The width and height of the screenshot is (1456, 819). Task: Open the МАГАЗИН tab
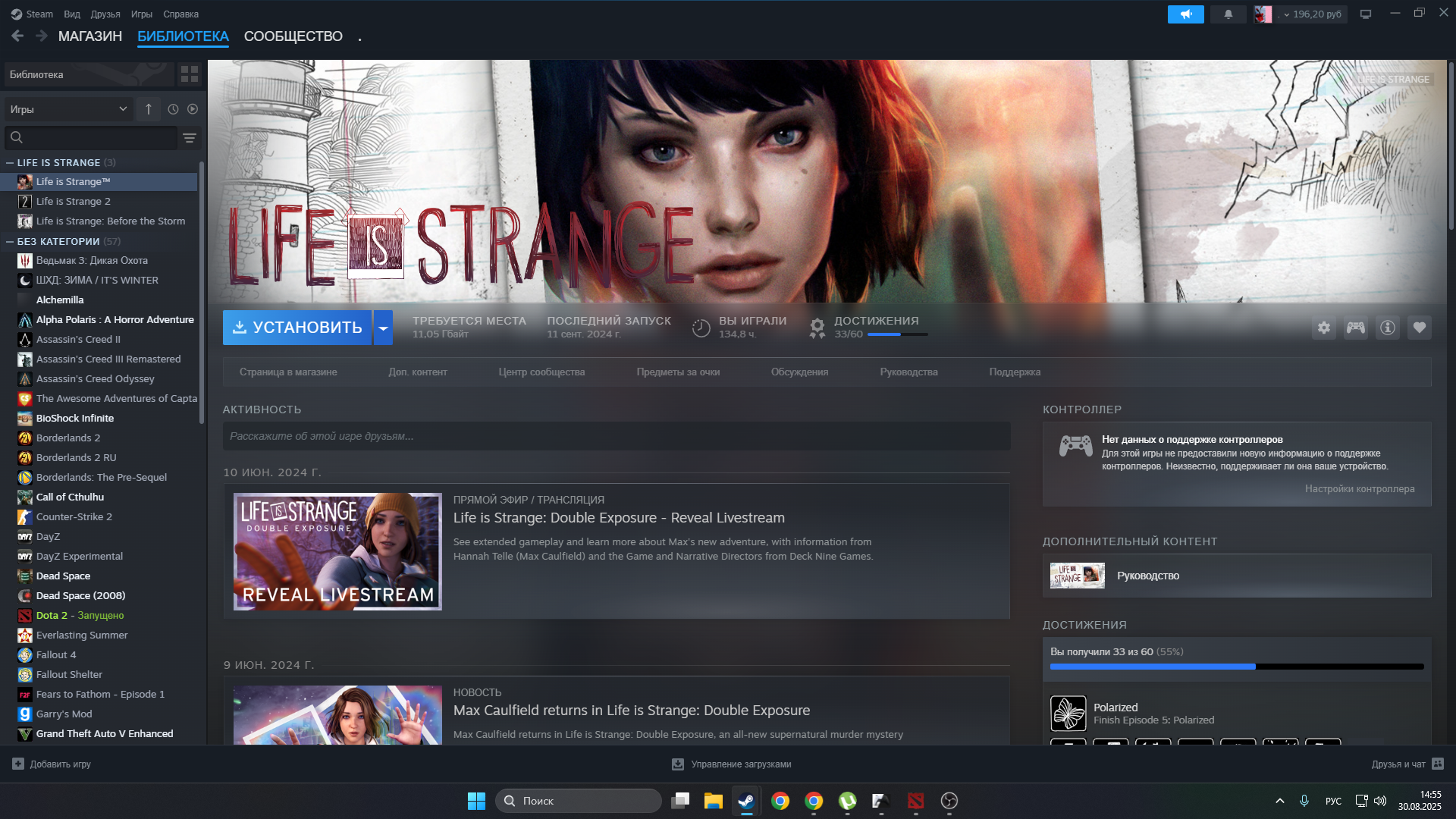[89, 36]
